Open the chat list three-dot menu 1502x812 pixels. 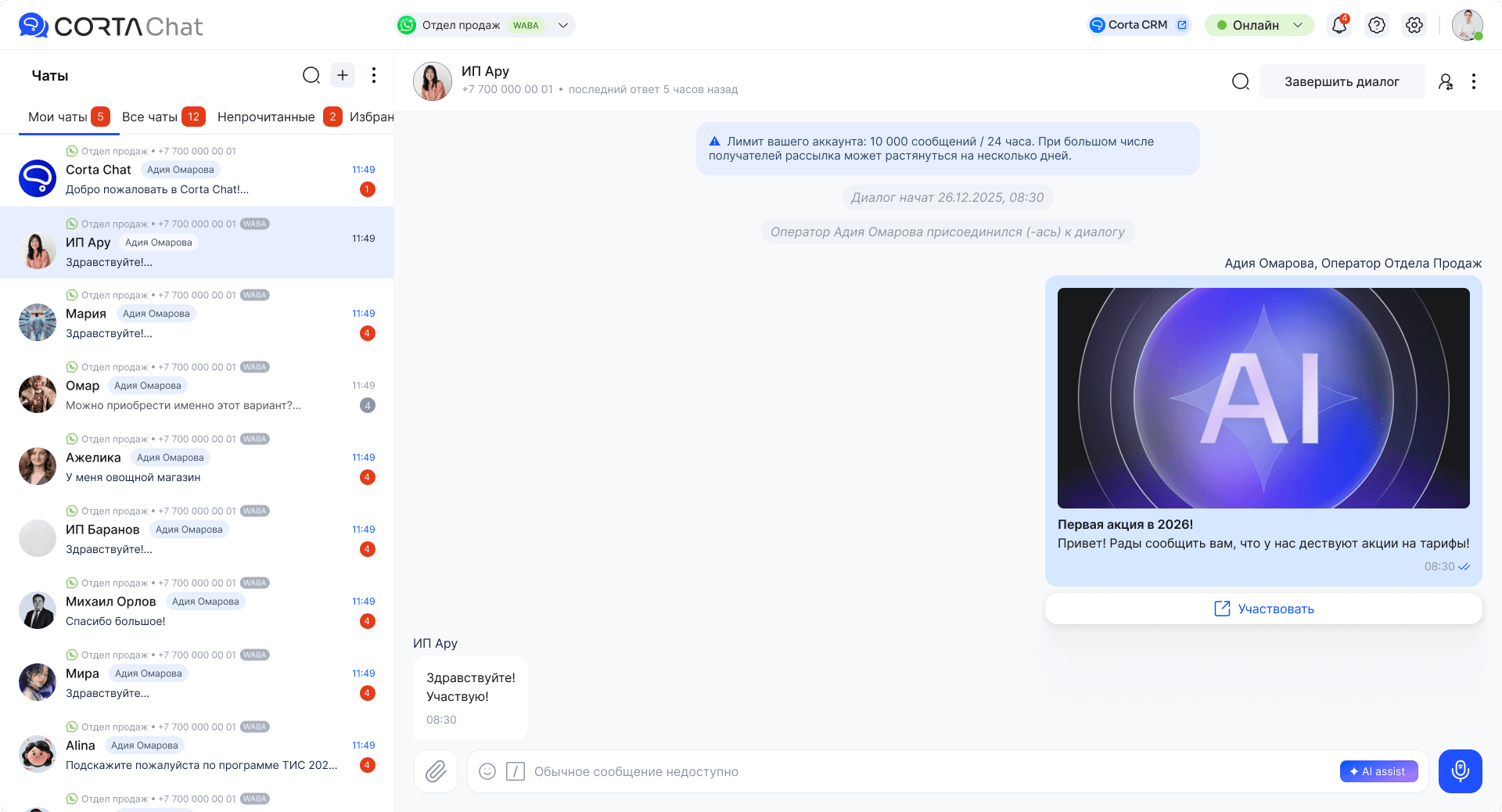tap(374, 75)
